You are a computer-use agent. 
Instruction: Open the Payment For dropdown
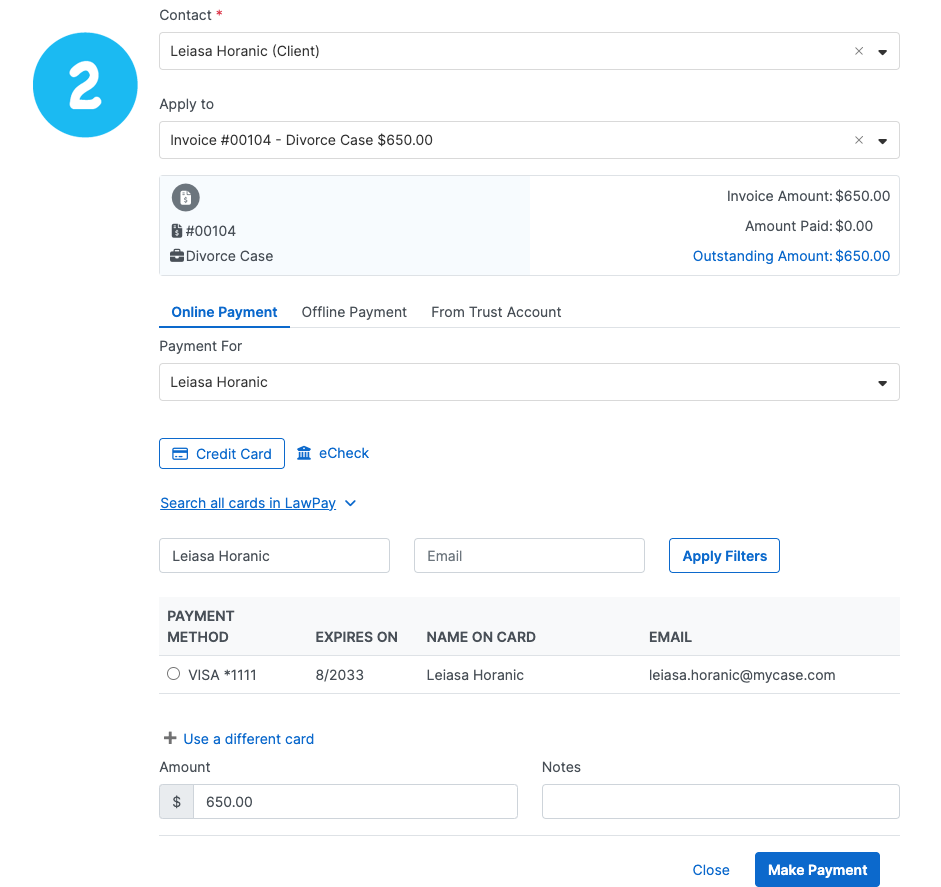point(882,382)
